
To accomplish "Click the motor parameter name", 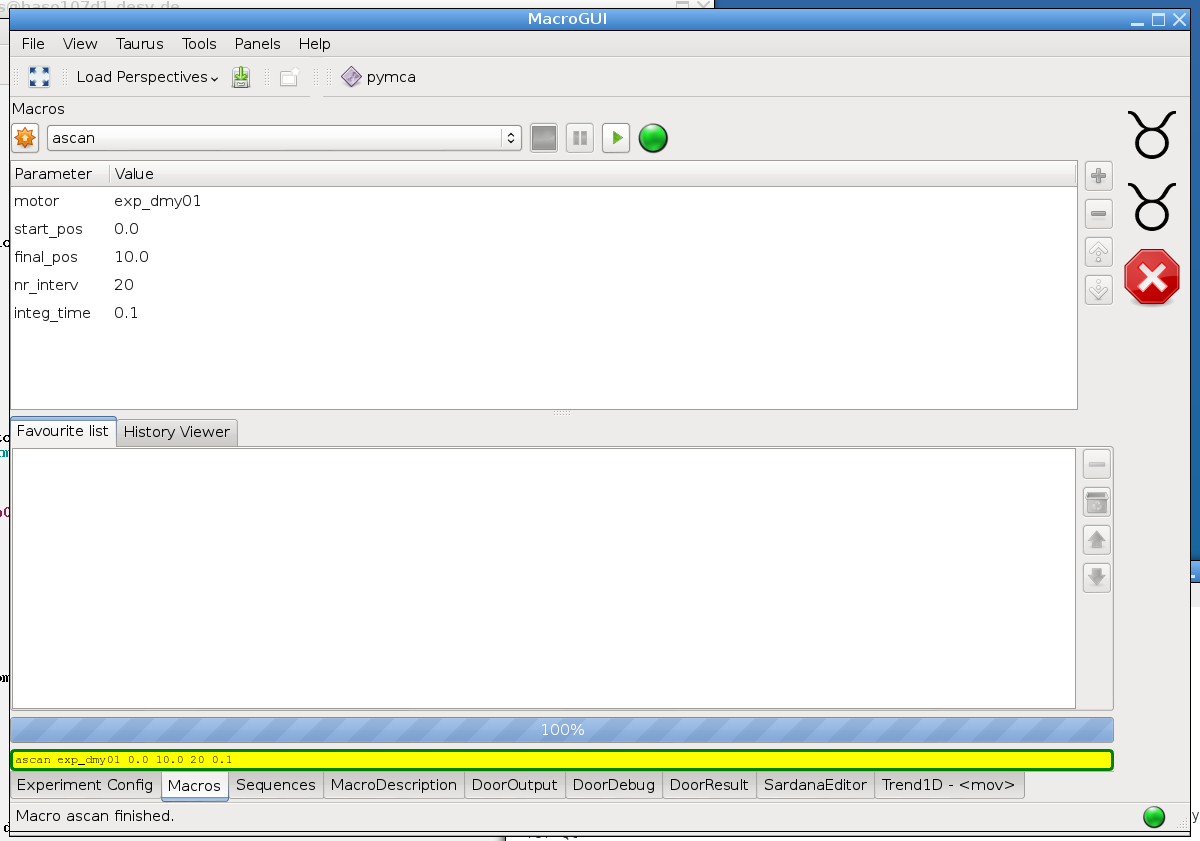I will point(36,201).
